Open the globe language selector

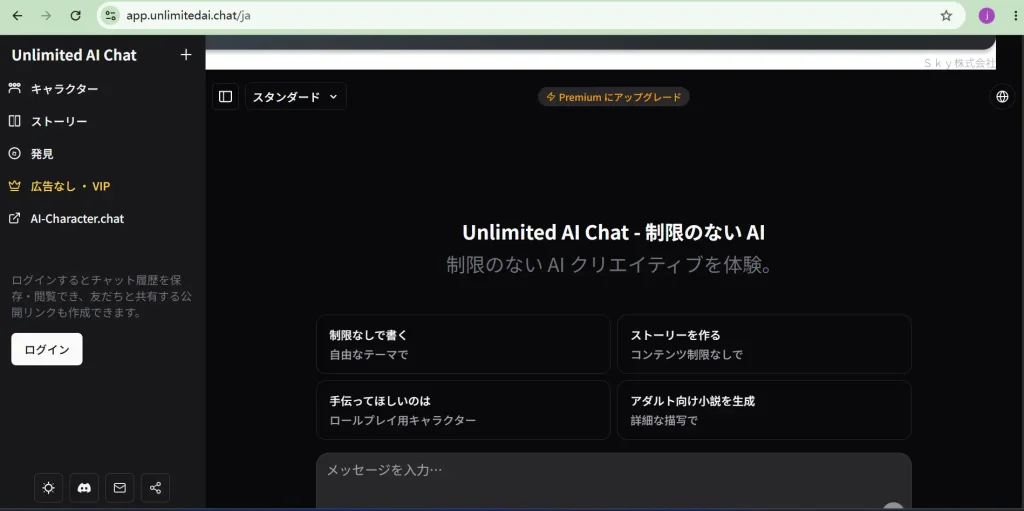(x=1002, y=97)
